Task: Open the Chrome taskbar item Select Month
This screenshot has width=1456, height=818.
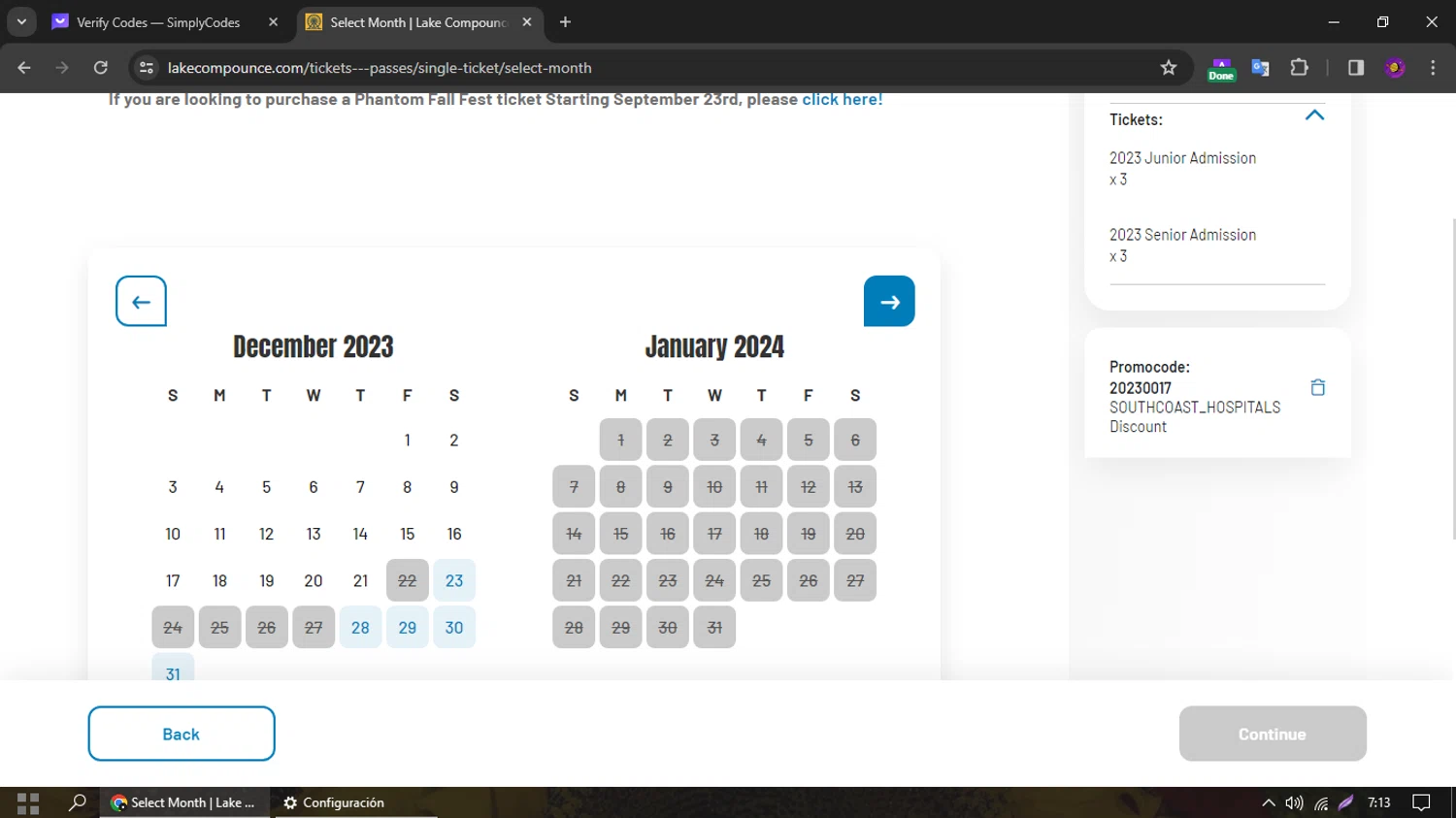Action: click(184, 802)
